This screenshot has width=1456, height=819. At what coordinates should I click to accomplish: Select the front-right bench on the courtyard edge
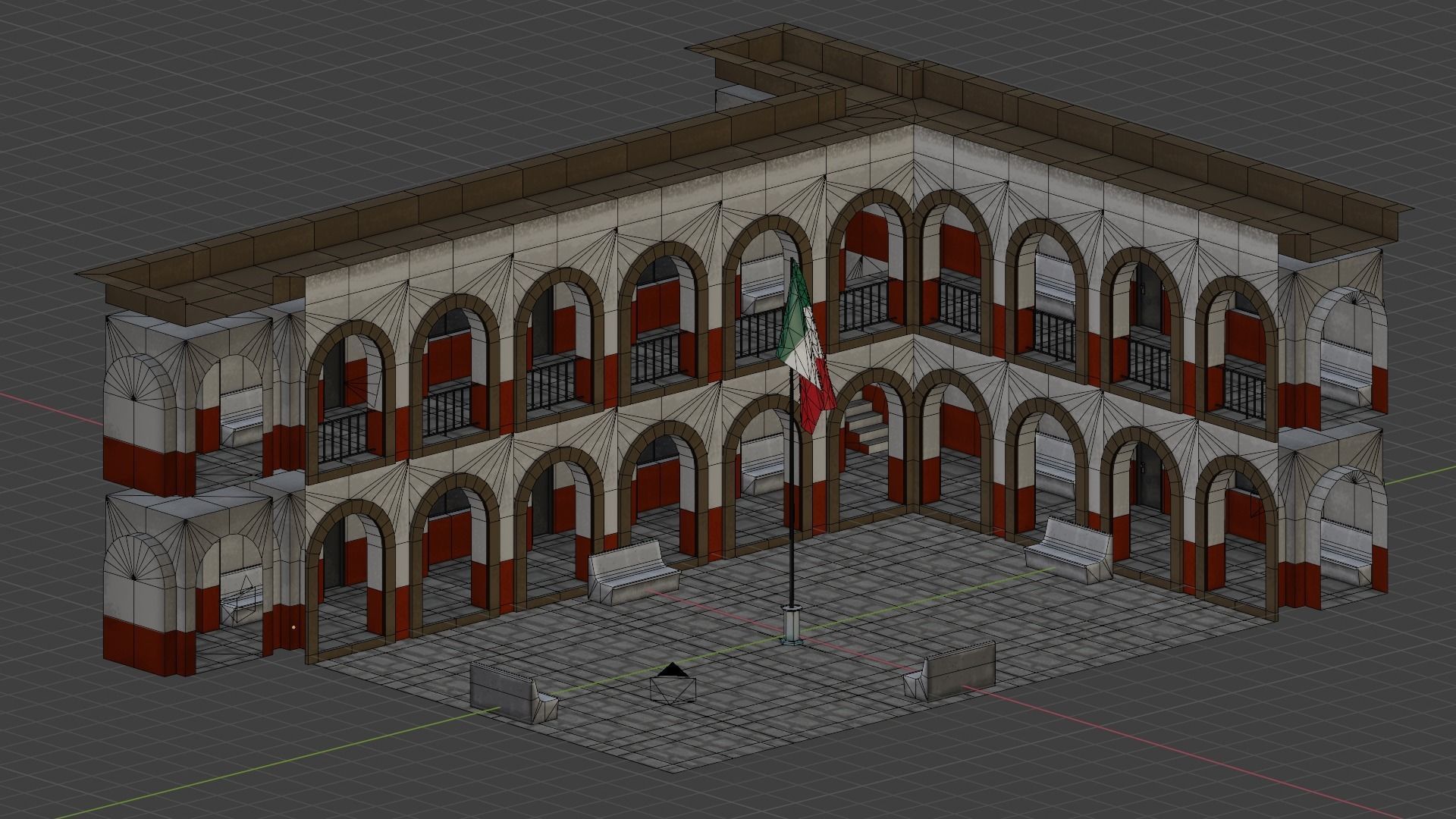coord(949,672)
